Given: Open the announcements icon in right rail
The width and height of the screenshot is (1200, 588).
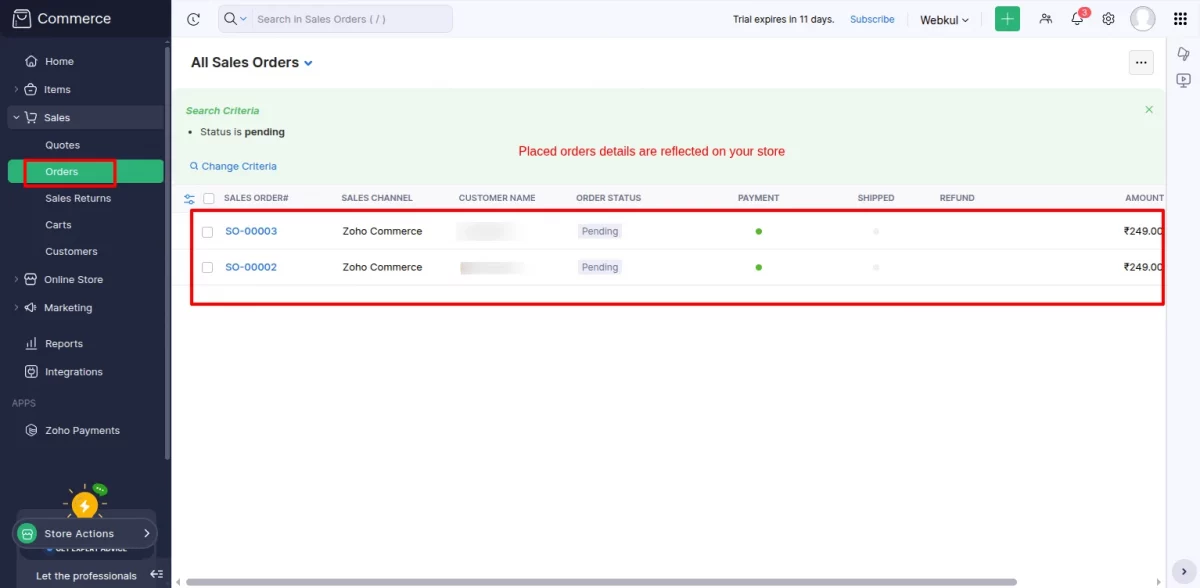Looking at the screenshot, I should [1184, 54].
